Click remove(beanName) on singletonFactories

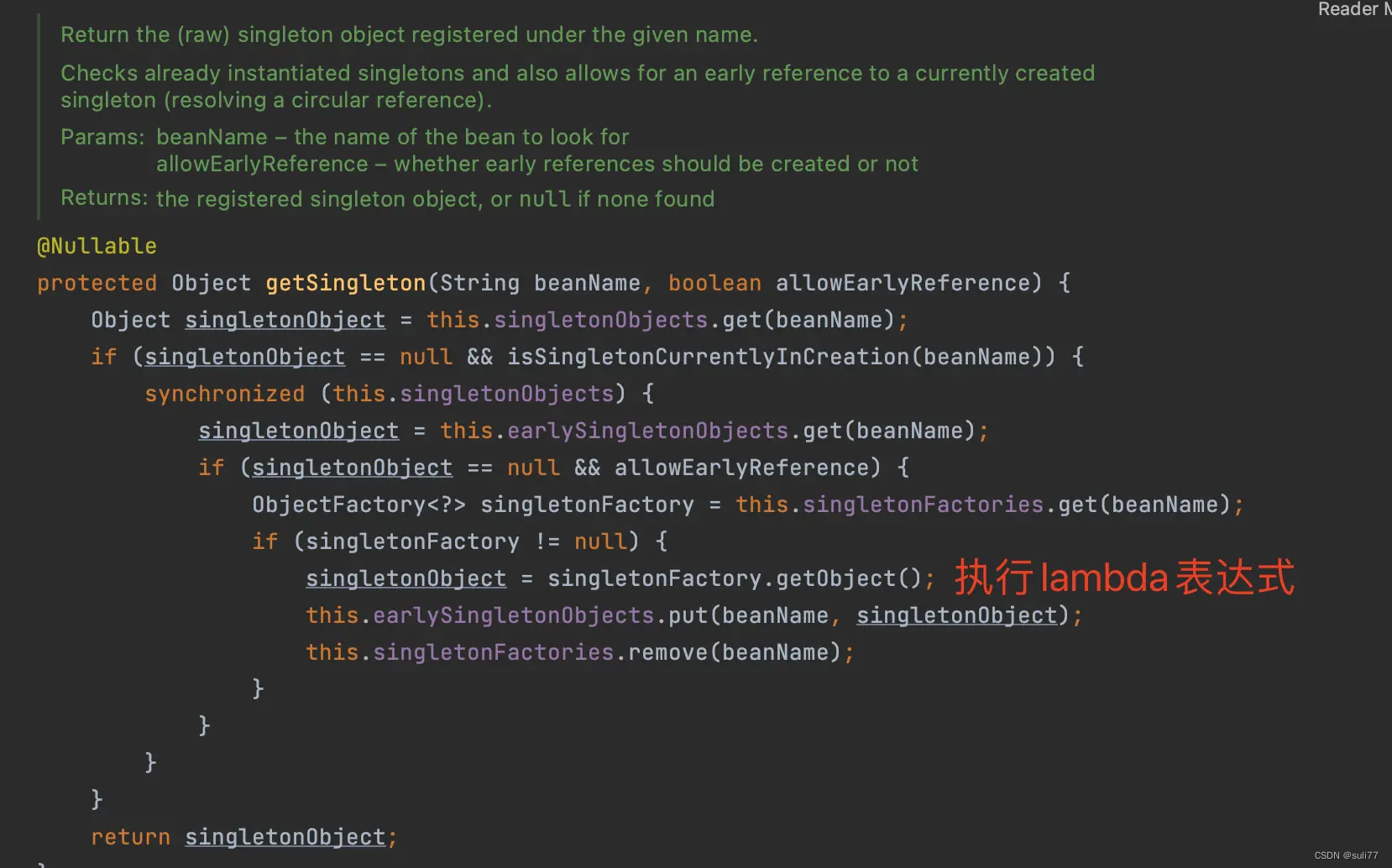[735, 652]
